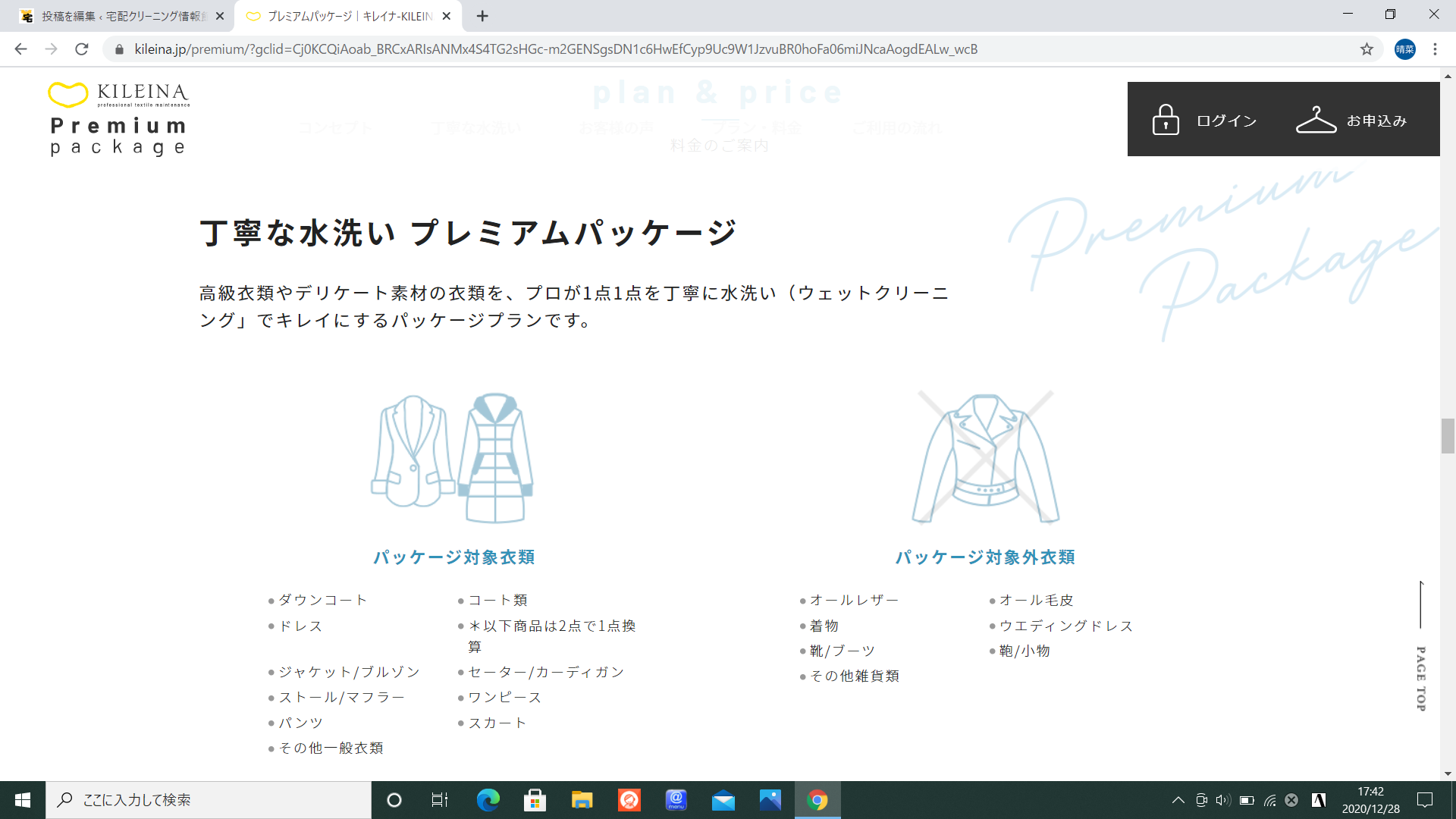Click the パッケージ対象衣類 heading
Viewport: 1456px width, 819px height.
click(x=454, y=557)
